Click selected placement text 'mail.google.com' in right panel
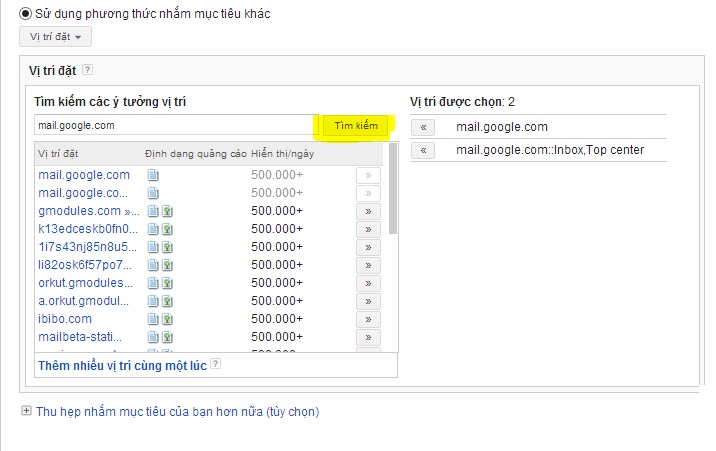The width and height of the screenshot is (716, 451). coord(502,127)
